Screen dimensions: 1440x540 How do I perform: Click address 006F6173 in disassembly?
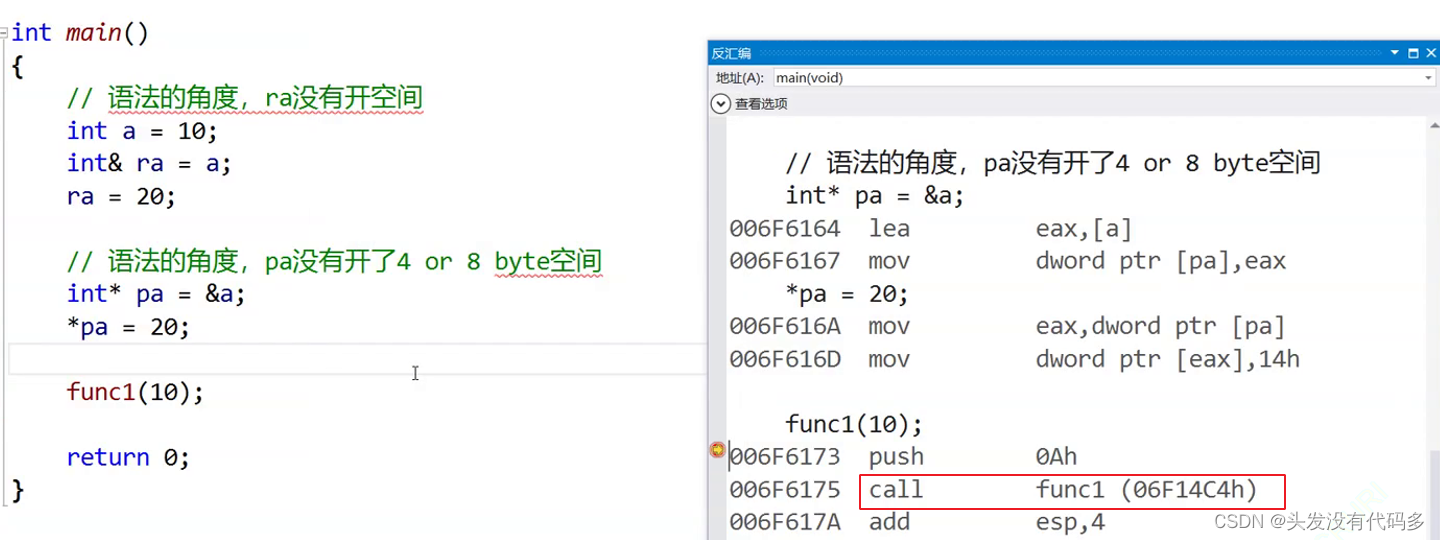point(785,457)
